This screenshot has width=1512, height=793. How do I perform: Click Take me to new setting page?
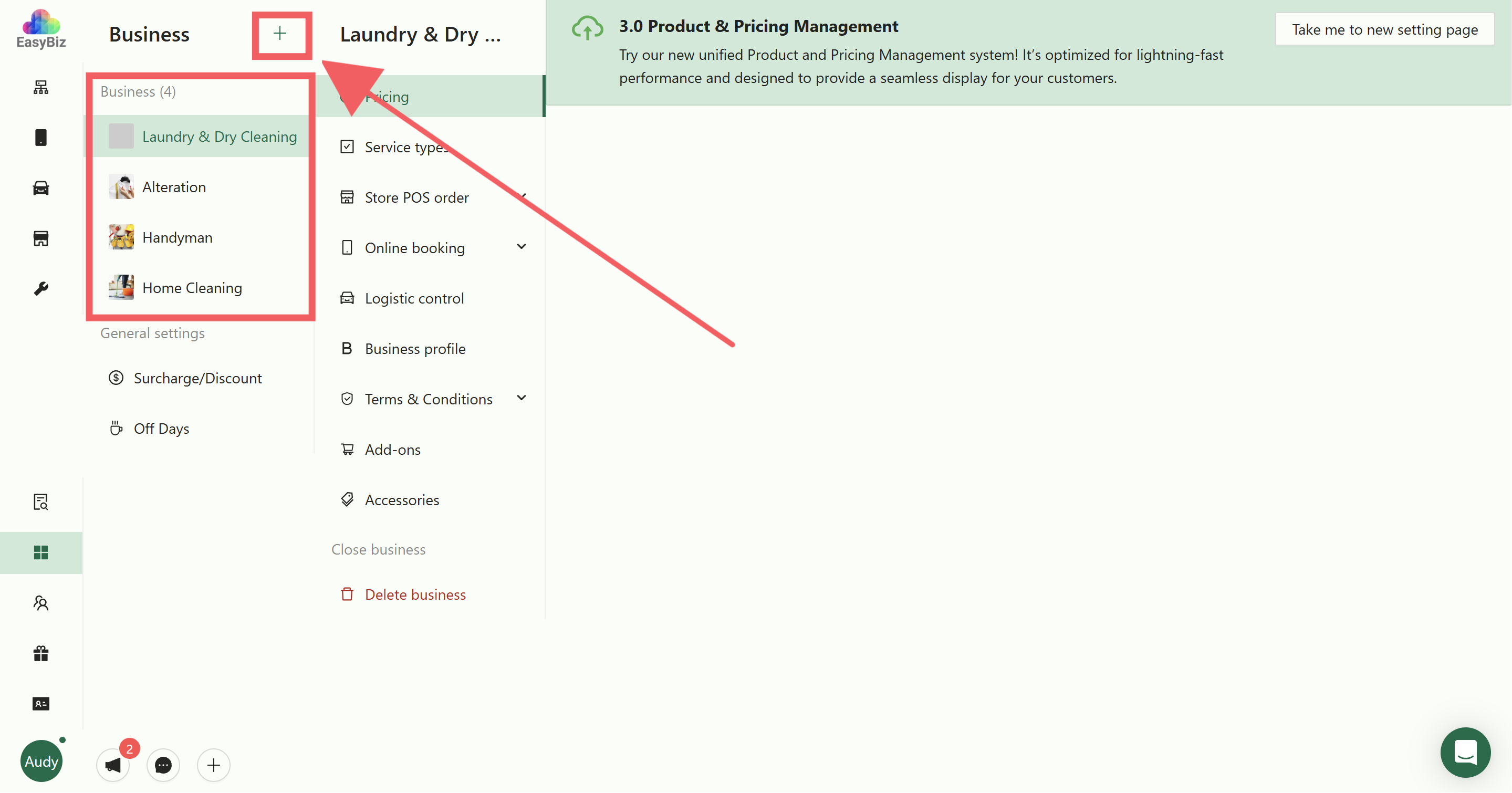tap(1384, 29)
